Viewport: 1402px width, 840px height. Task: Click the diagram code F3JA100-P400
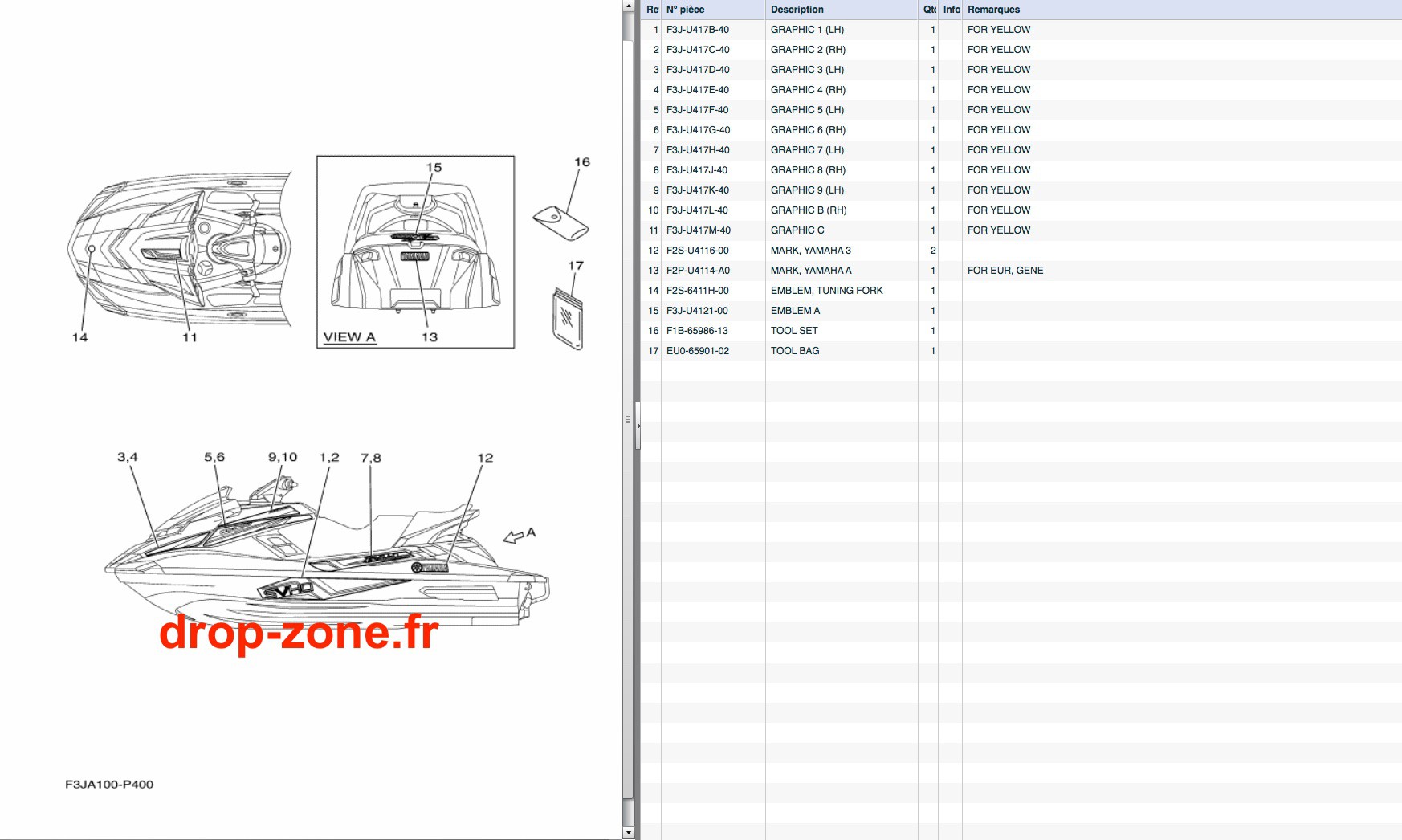pyautogui.click(x=109, y=785)
